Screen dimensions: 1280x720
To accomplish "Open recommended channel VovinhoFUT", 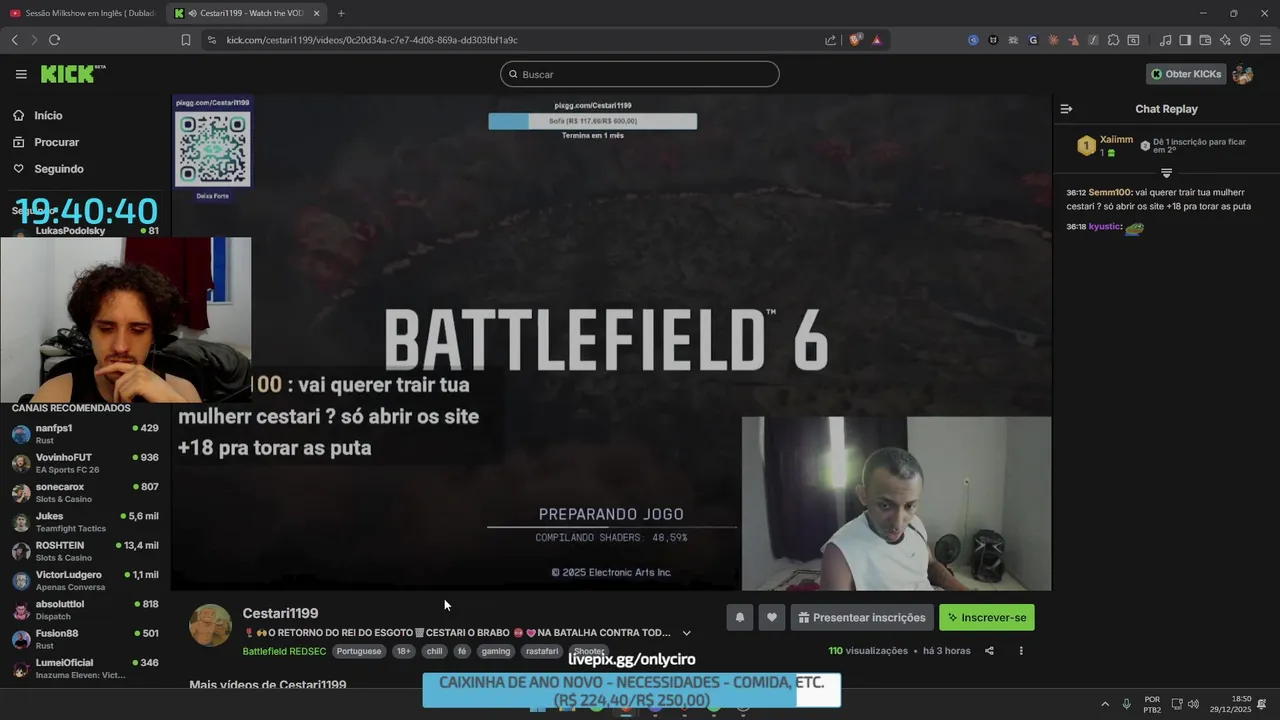I will 85,463.
